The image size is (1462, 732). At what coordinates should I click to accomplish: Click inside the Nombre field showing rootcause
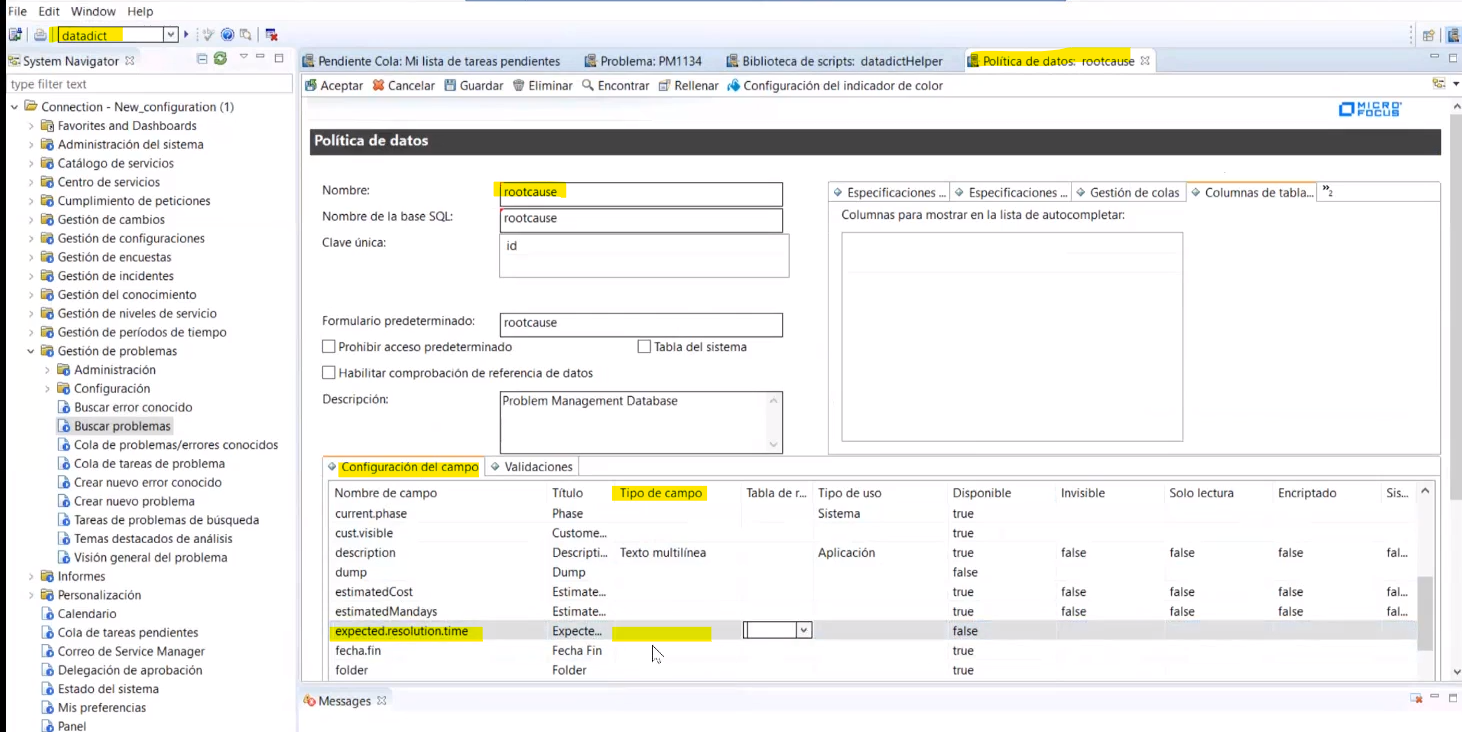[x=640, y=191]
